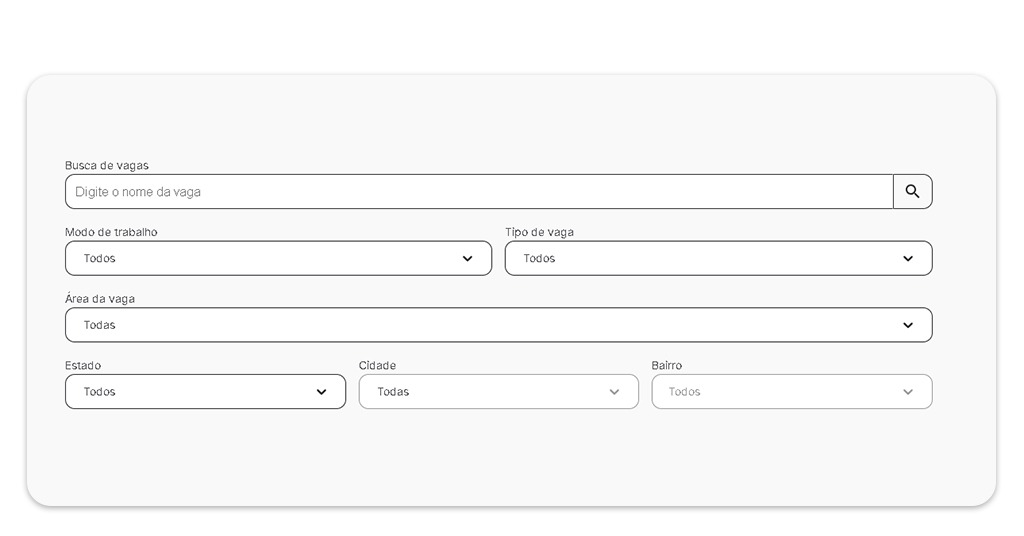This screenshot has width=1024, height=536.
Task: Click the 'Modo de trabalho' label
Action: pos(111,232)
